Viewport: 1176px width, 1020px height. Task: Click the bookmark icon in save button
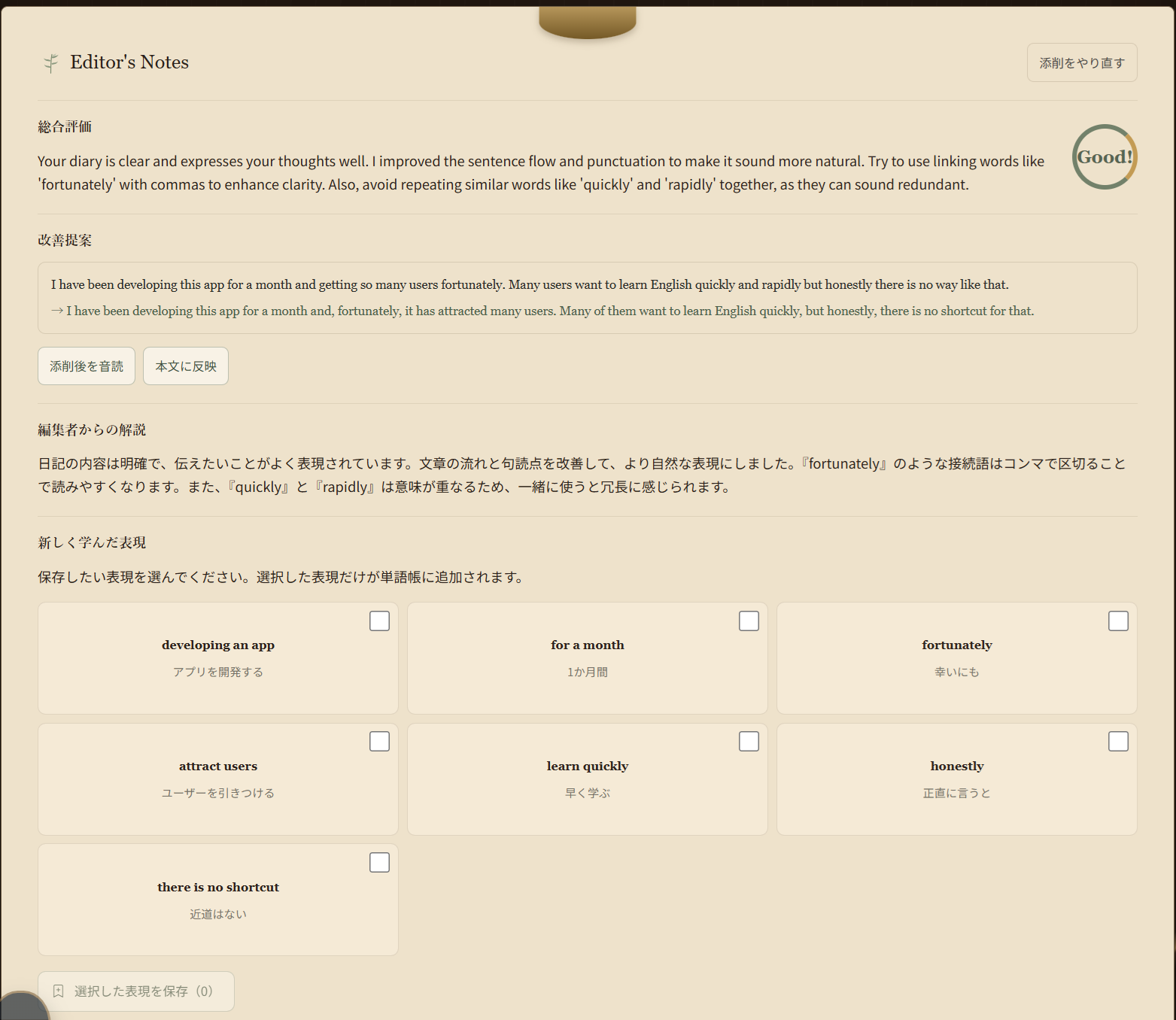pyautogui.click(x=58, y=991)
